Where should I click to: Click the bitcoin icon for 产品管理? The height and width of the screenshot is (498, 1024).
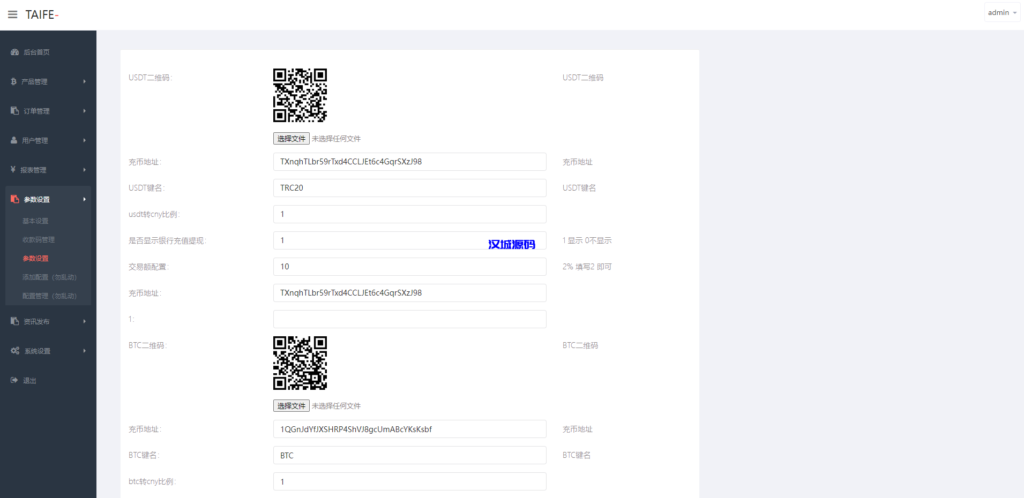(x=14, y=81)
